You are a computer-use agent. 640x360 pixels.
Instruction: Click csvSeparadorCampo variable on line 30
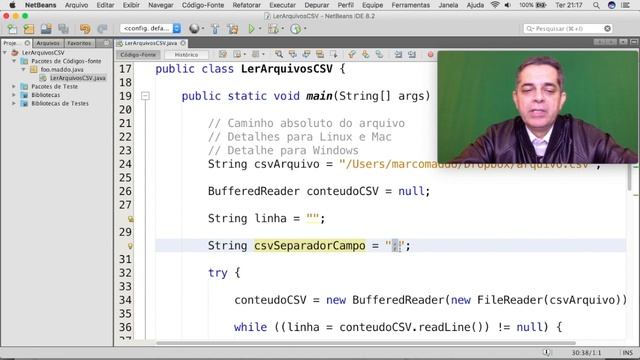pos(309,246)
